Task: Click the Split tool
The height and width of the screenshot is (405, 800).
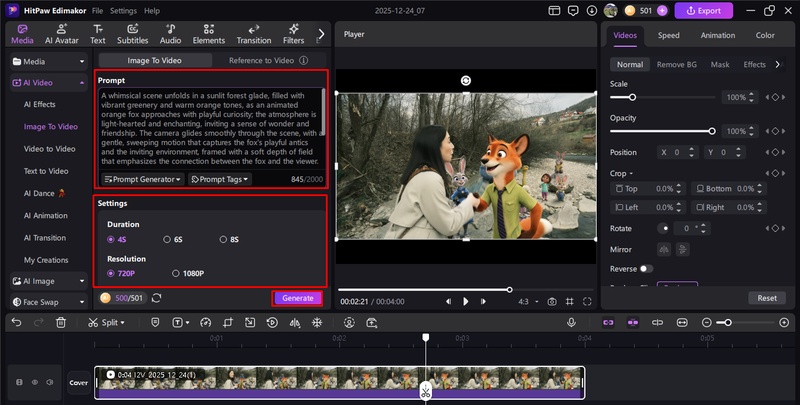Action: pyautogui.click(x=106, y=322)
